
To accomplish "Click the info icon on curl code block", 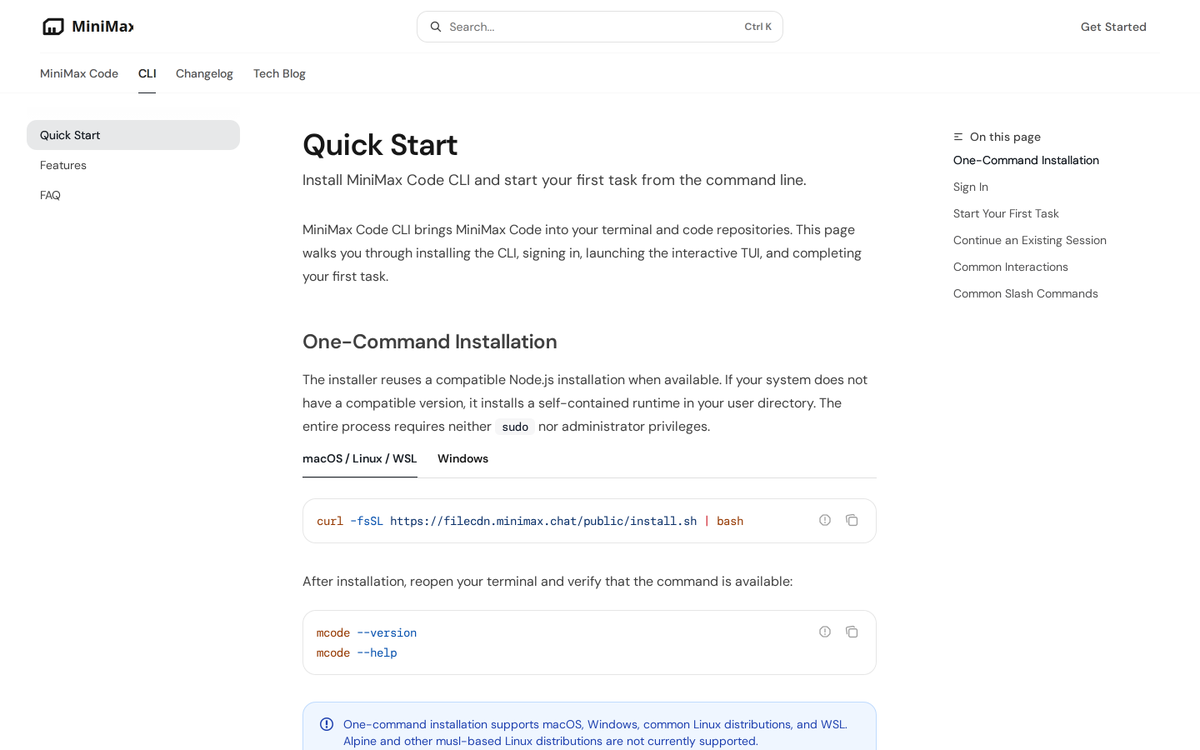I will tap(825, 520).
